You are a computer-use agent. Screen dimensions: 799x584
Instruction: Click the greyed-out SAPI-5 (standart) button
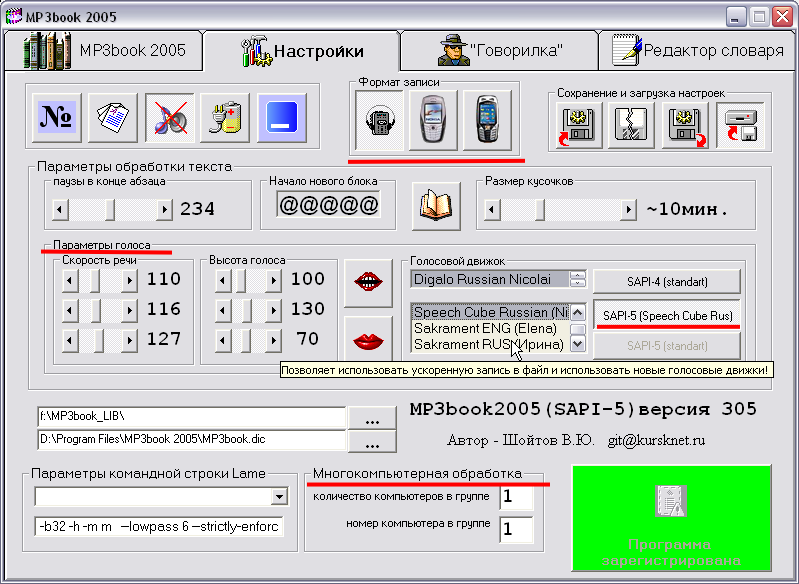pos(667,346)
